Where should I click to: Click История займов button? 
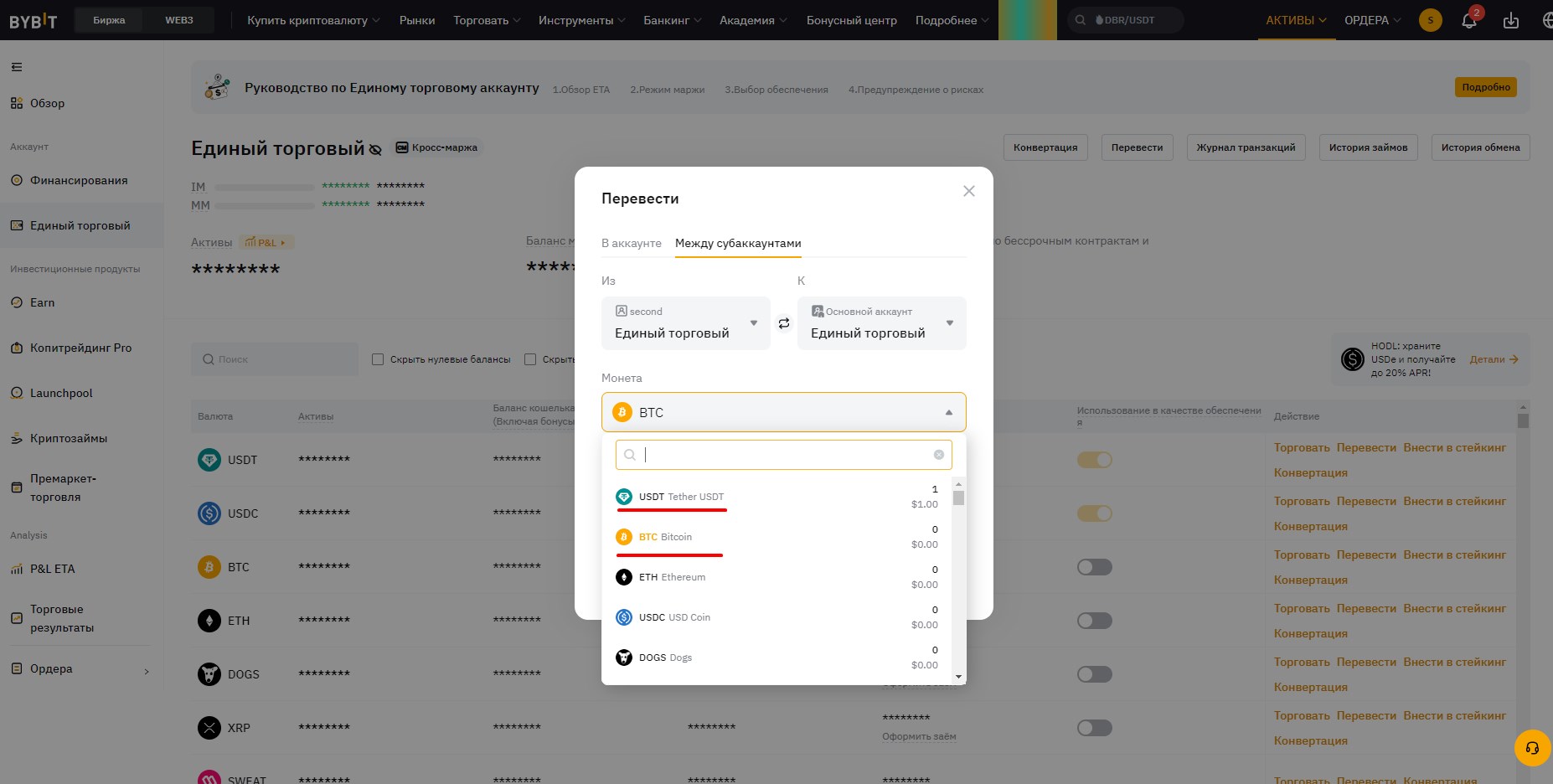coord(1368,147)
